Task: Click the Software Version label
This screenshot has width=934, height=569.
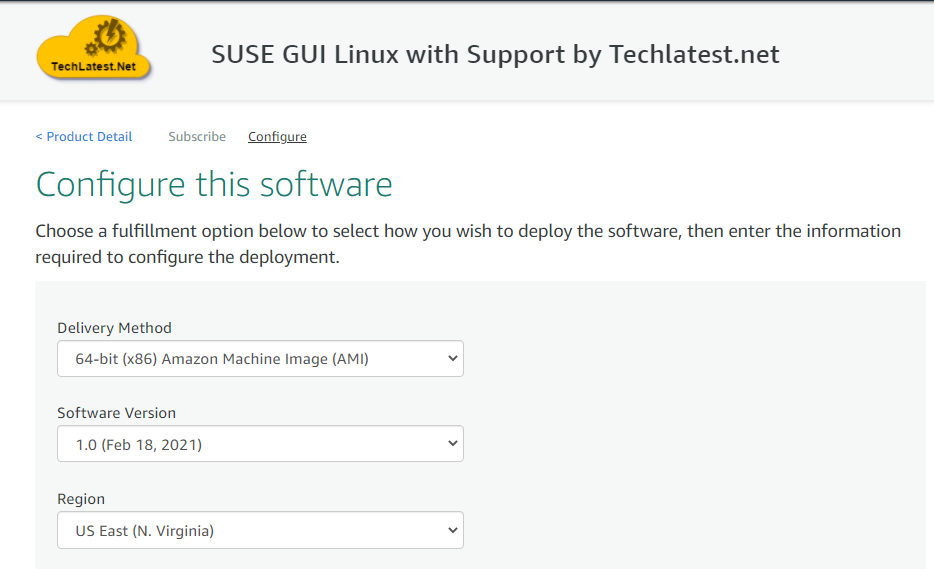Action: 117,413
